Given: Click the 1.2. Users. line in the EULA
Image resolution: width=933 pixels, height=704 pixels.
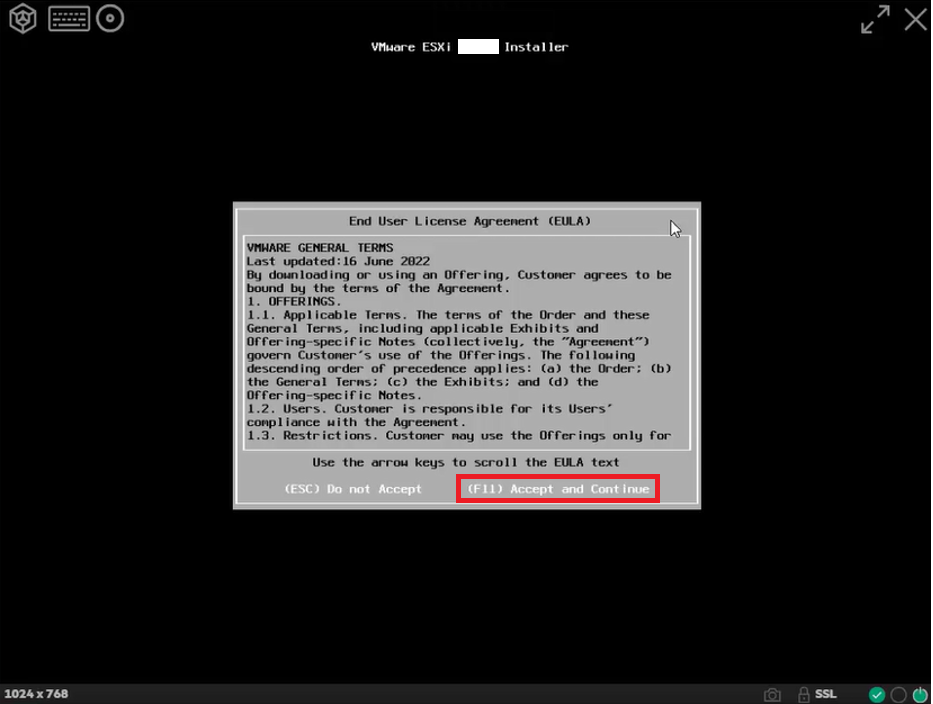Looking at the screenshot, I should [430, 409].
